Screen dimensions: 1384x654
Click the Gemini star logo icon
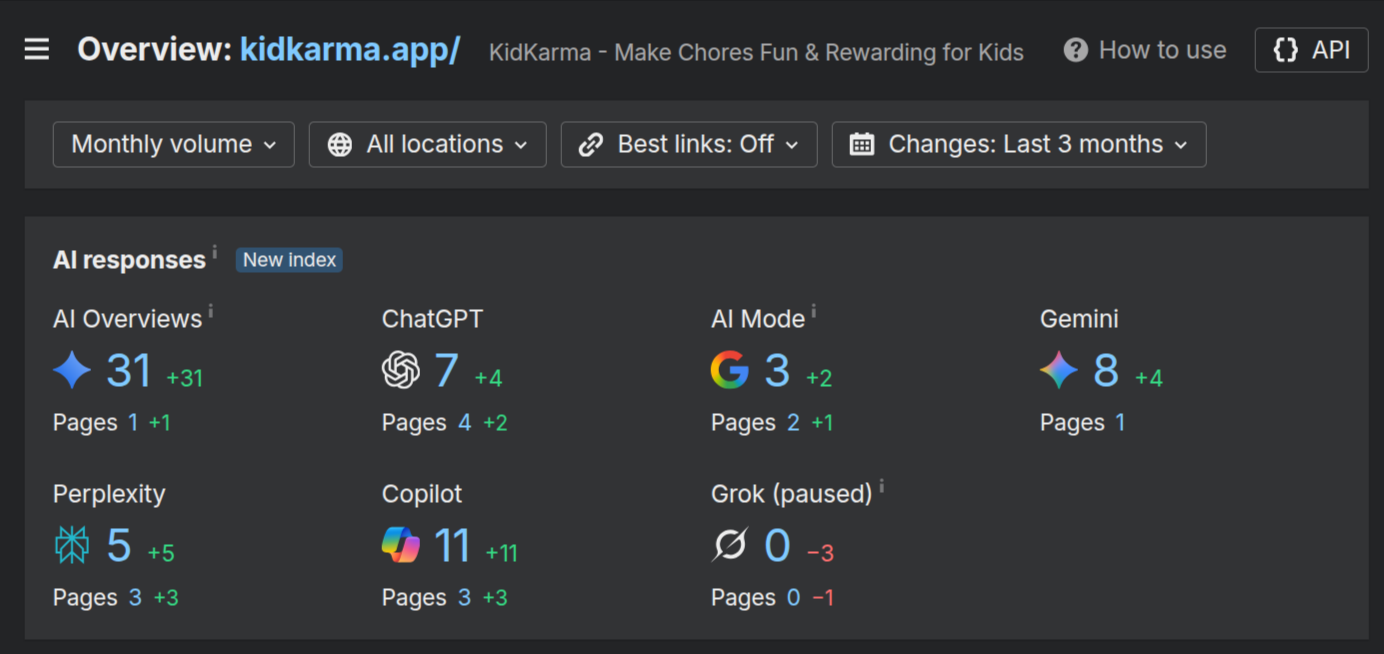pyautogui.click(x=1059, y=371)
